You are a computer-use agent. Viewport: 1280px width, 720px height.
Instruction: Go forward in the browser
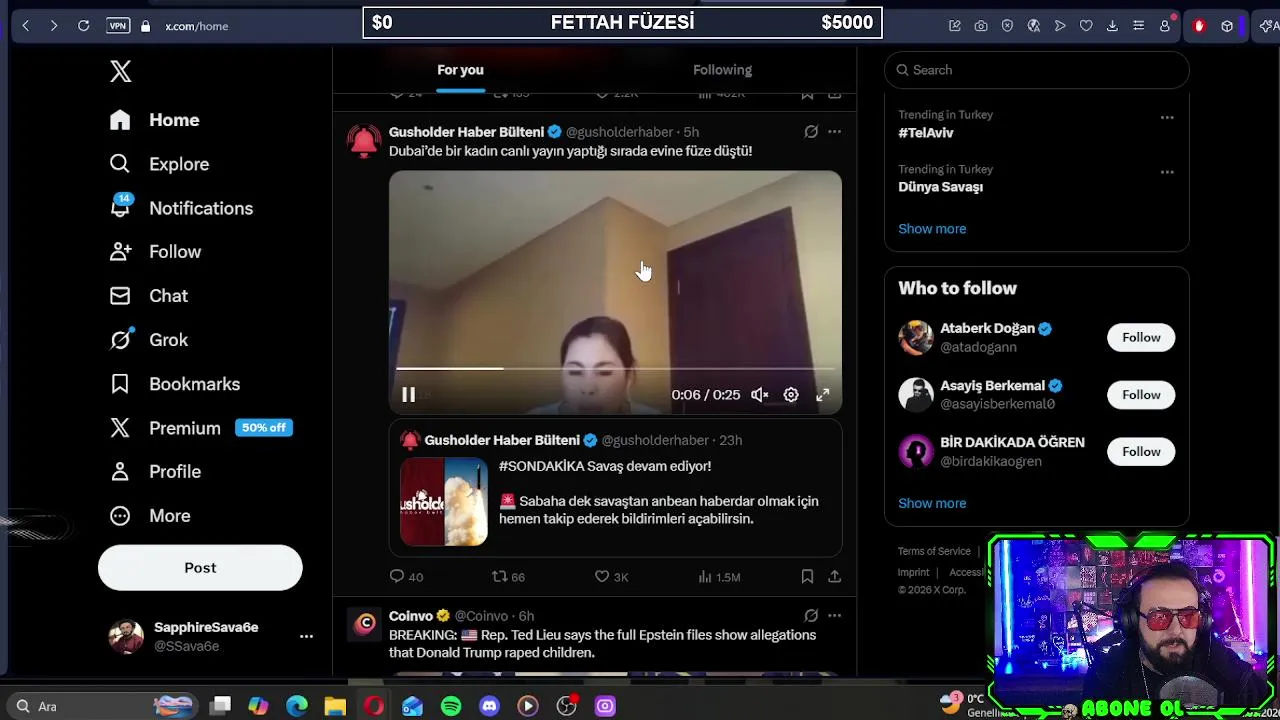[54, 26]
